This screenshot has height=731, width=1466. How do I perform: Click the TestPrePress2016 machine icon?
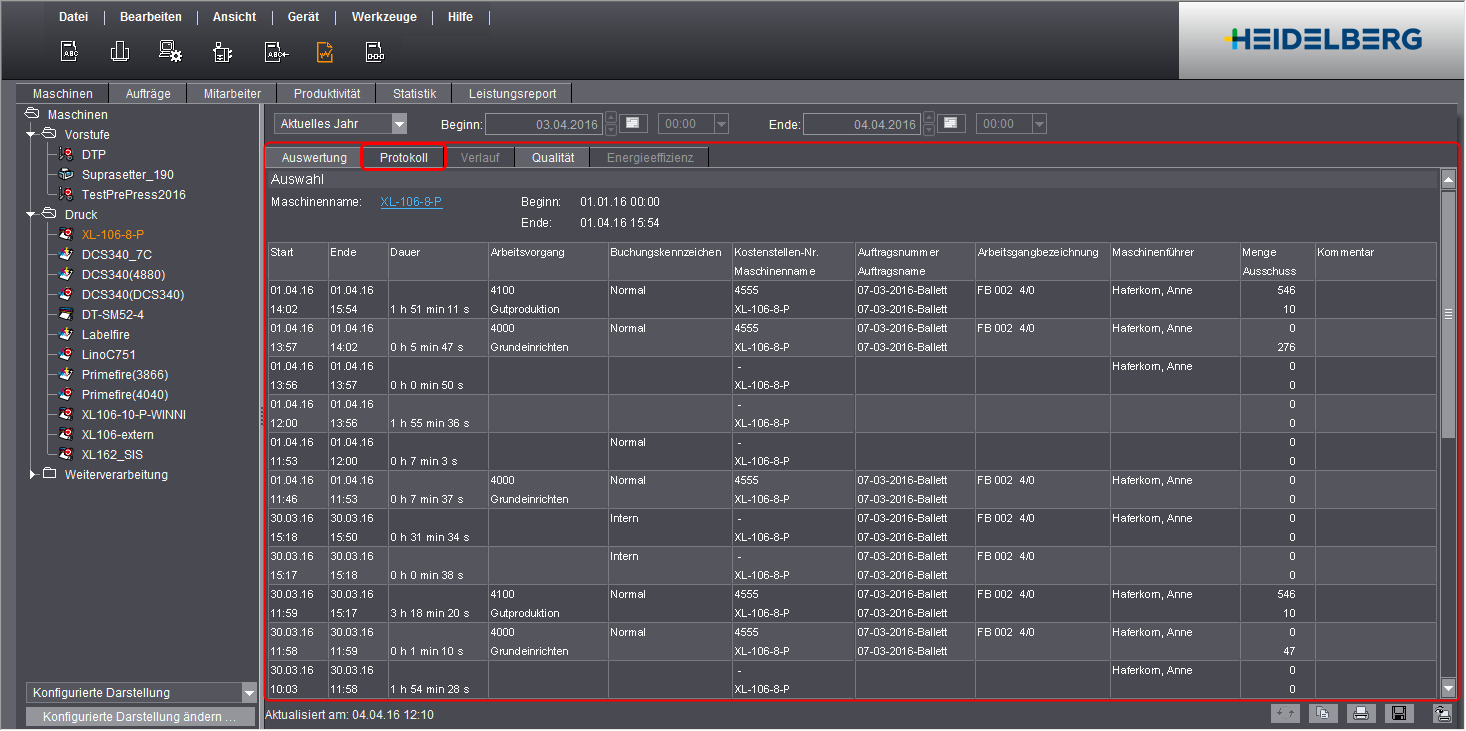click(66, 194)
